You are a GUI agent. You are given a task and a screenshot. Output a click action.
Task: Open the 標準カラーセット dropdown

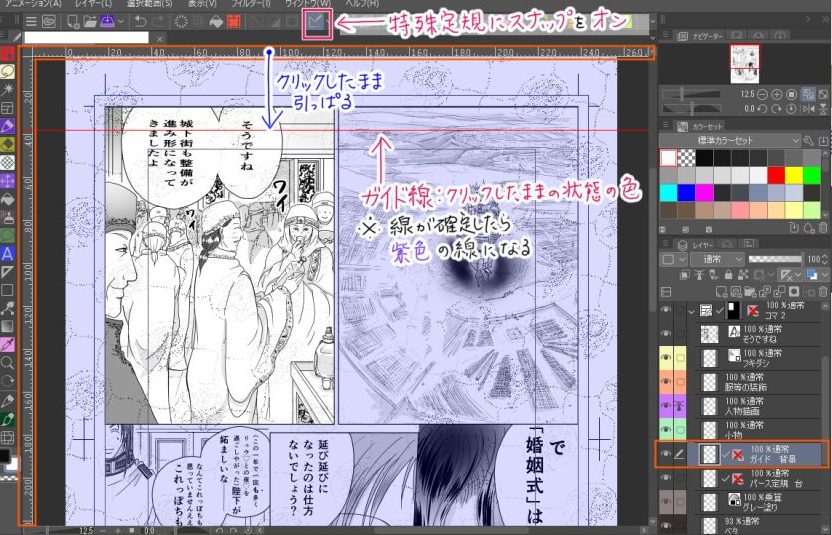730,141
